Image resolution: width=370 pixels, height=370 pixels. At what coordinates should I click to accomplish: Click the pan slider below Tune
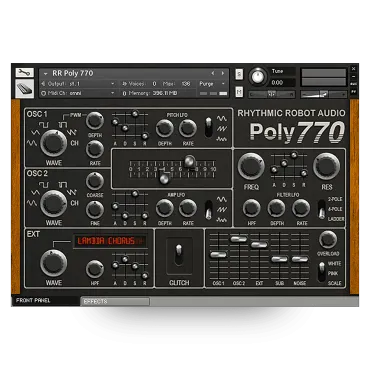(272, 94)
